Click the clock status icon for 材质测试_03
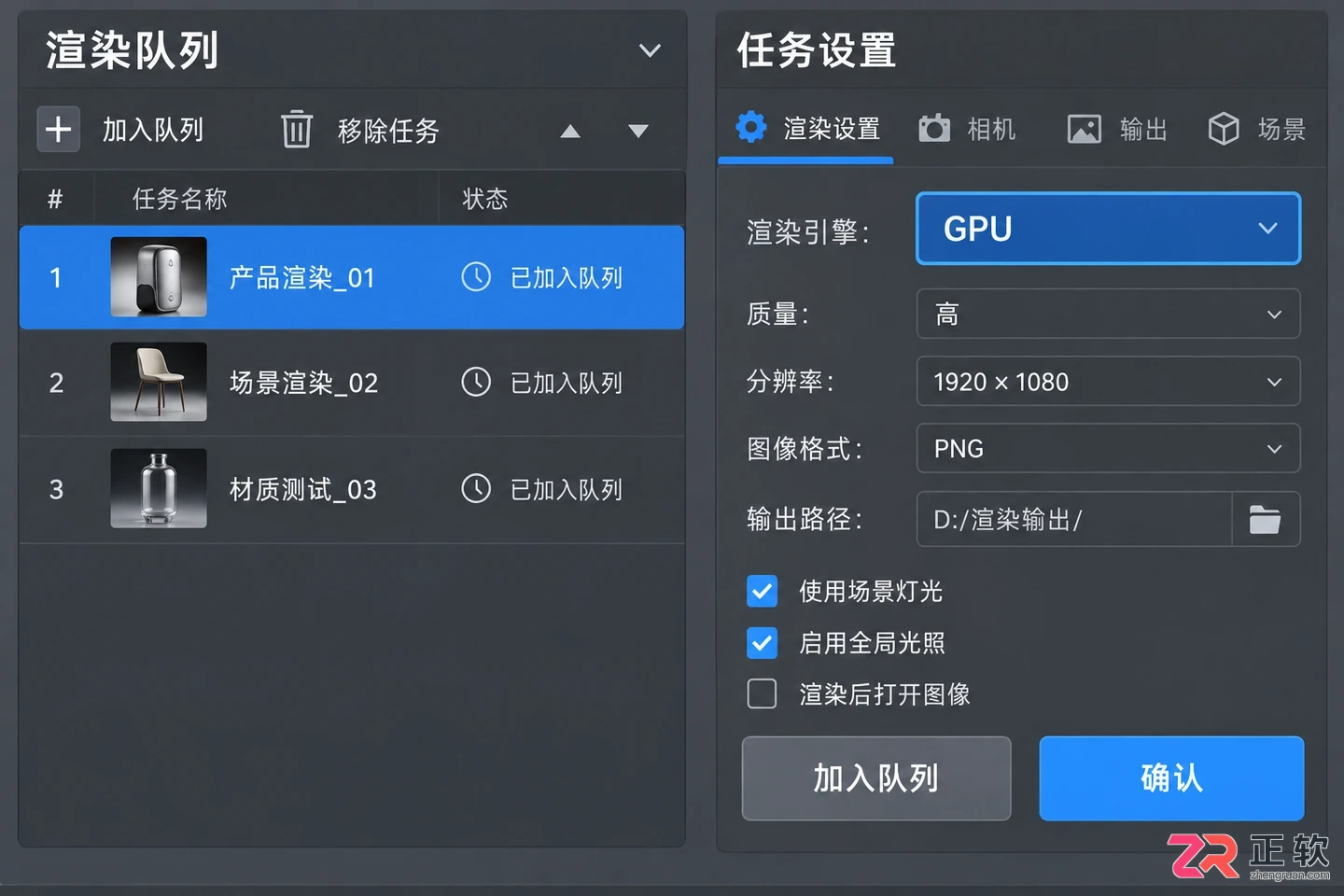 tap(476, 488)
